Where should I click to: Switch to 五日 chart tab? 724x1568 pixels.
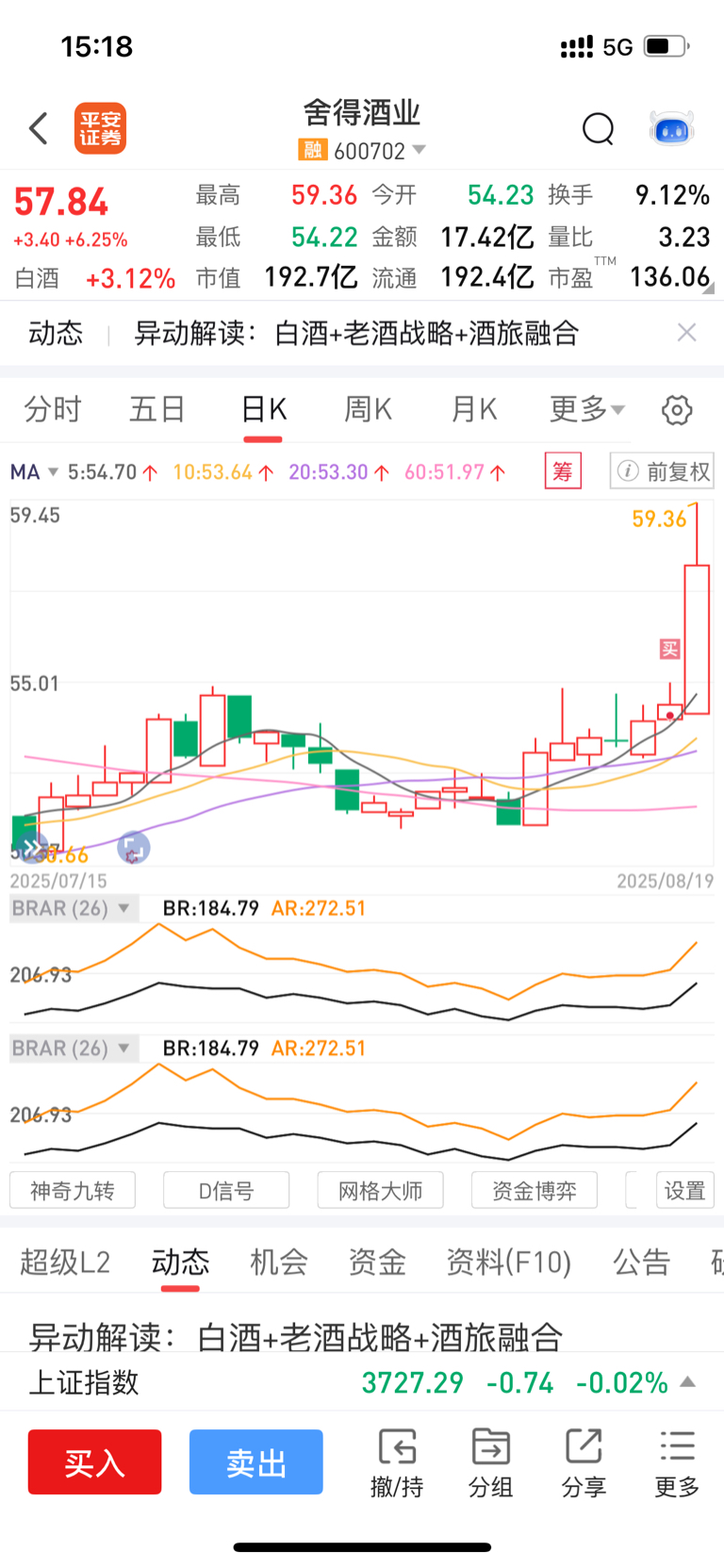point(157,409)
